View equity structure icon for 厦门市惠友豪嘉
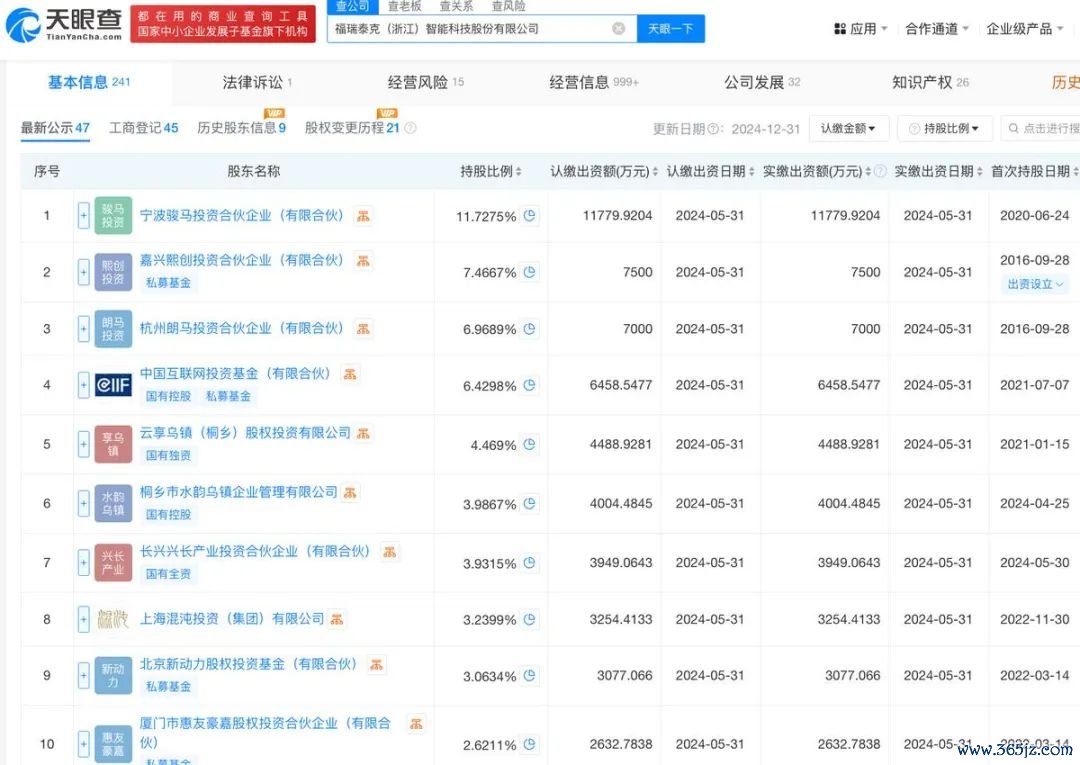The image size is (1080, 765). [416, 724]
